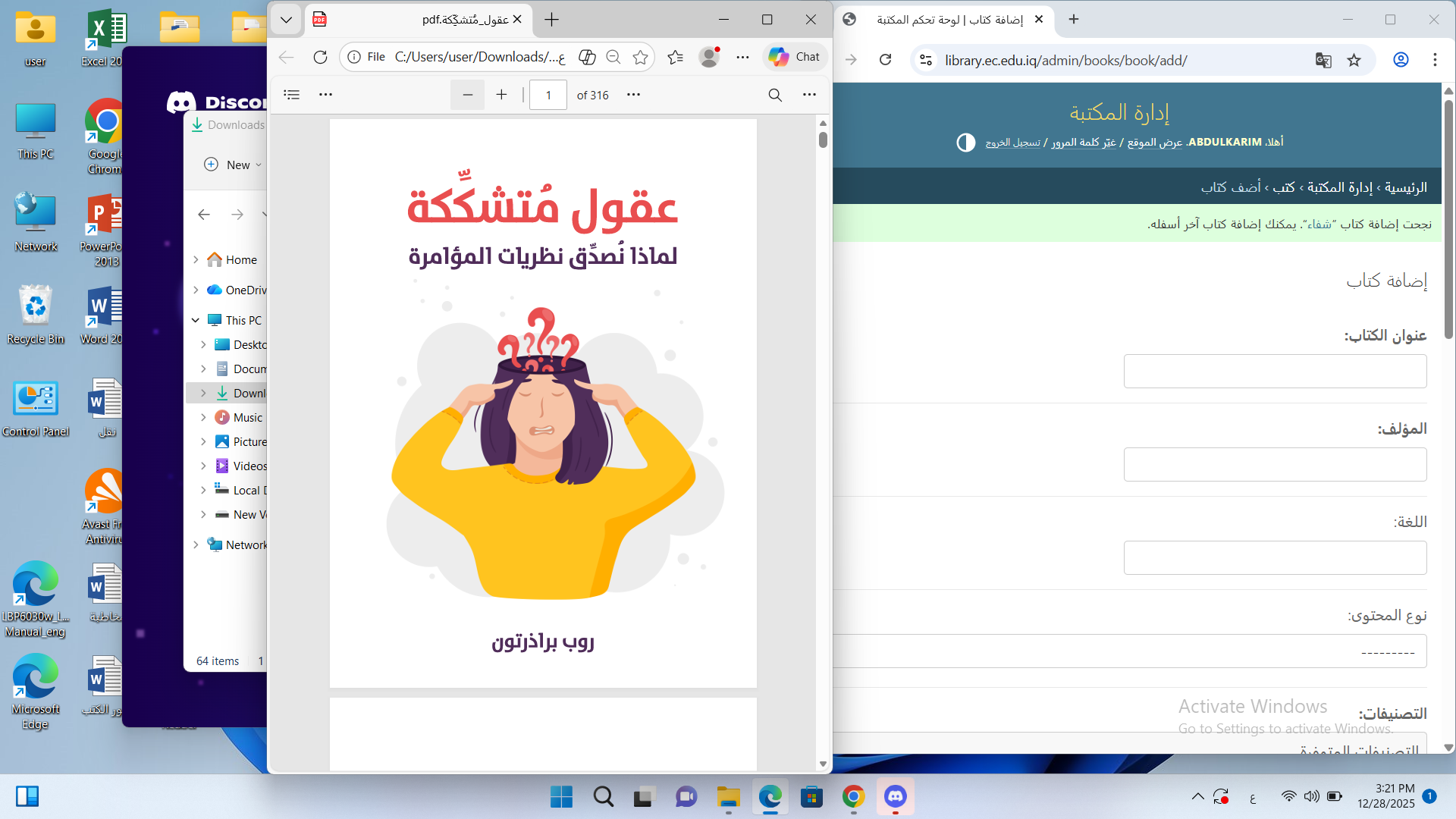The height and width of the screenshot is (819, 1456).
Task: Toggle the admin theme contrast icon
Action: coord(965,143)
